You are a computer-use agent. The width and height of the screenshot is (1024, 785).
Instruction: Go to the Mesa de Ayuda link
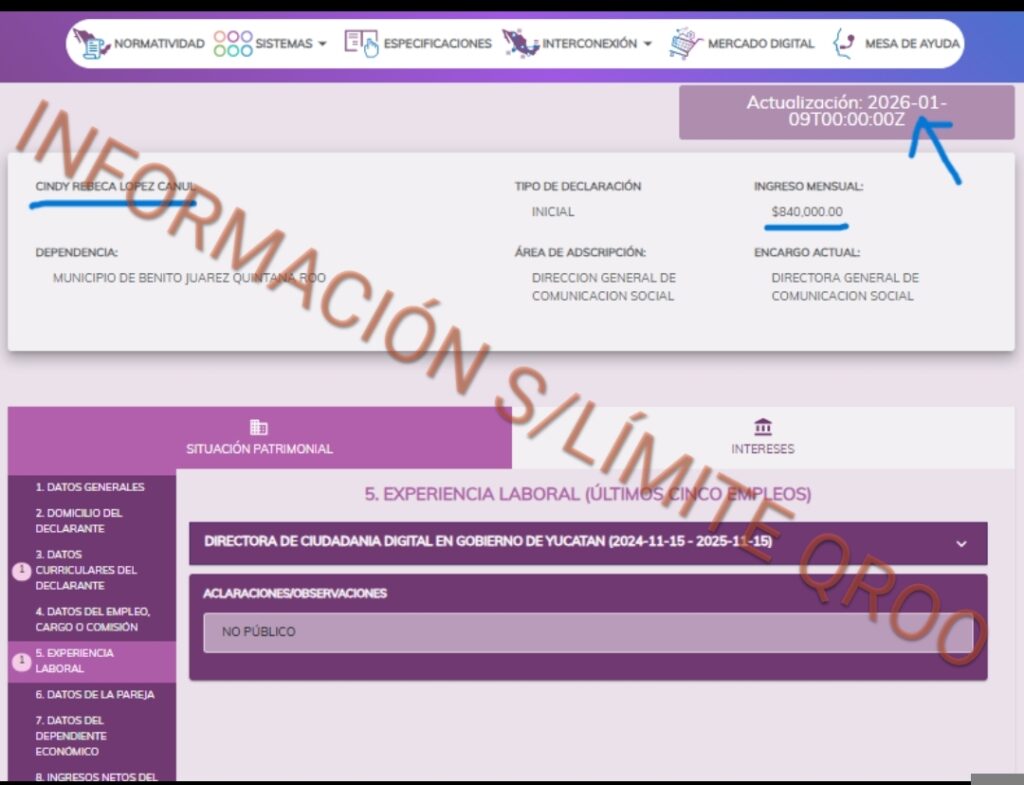(912, 44)
